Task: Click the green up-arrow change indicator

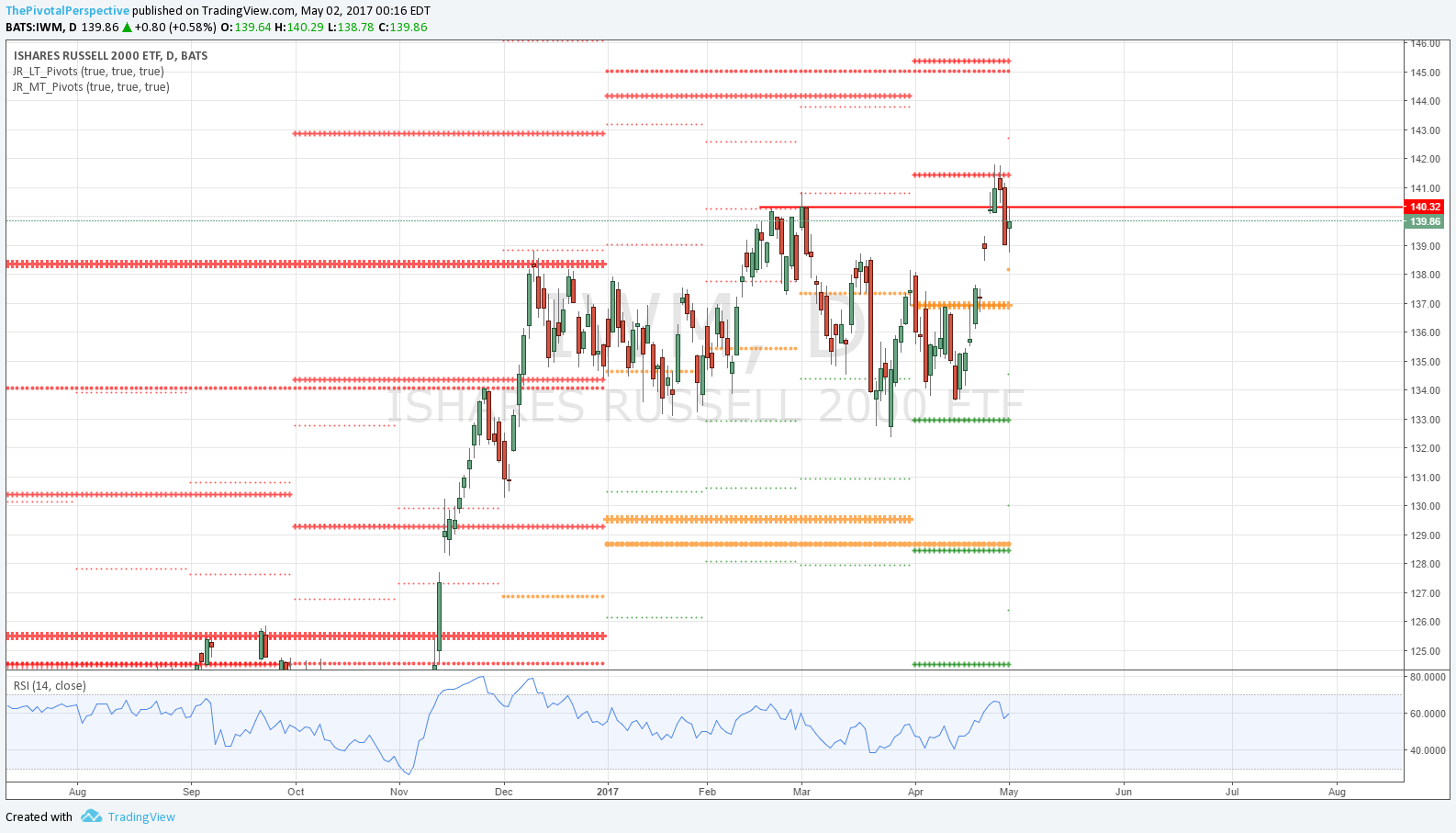Action: [x=128, y=27]
